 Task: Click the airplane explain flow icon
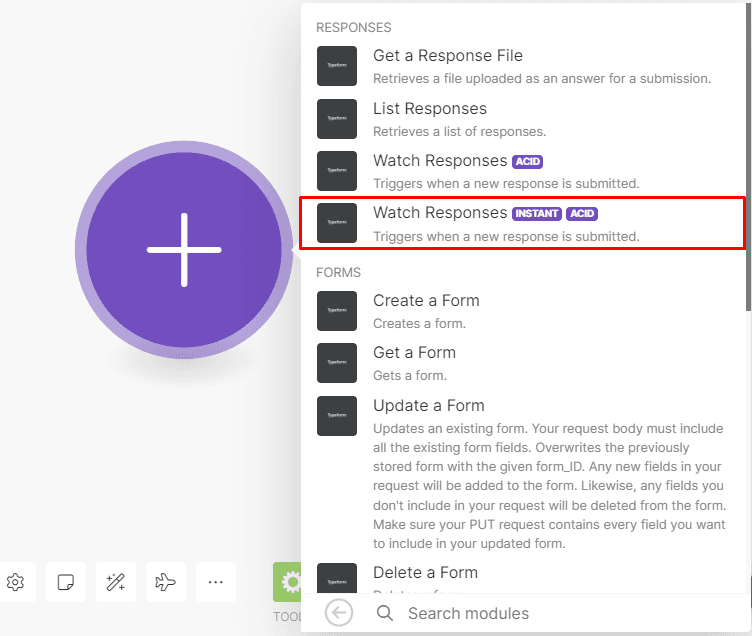pyautogui.click(x=166, y=581)
